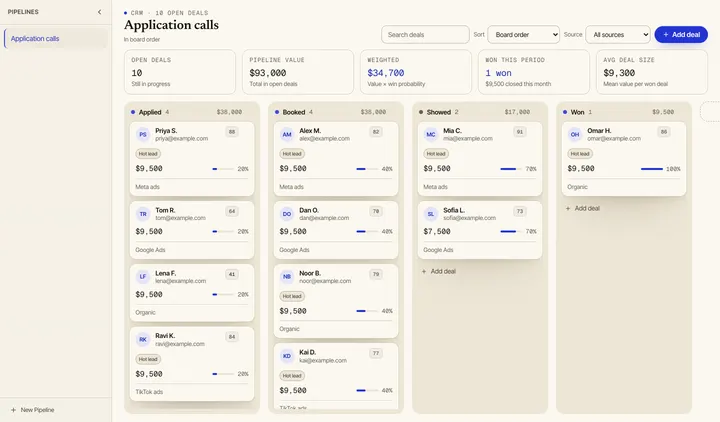The image size is (720, 422).
Task: Click Hot lead tag on Ravi K. card
Action: 148,359
